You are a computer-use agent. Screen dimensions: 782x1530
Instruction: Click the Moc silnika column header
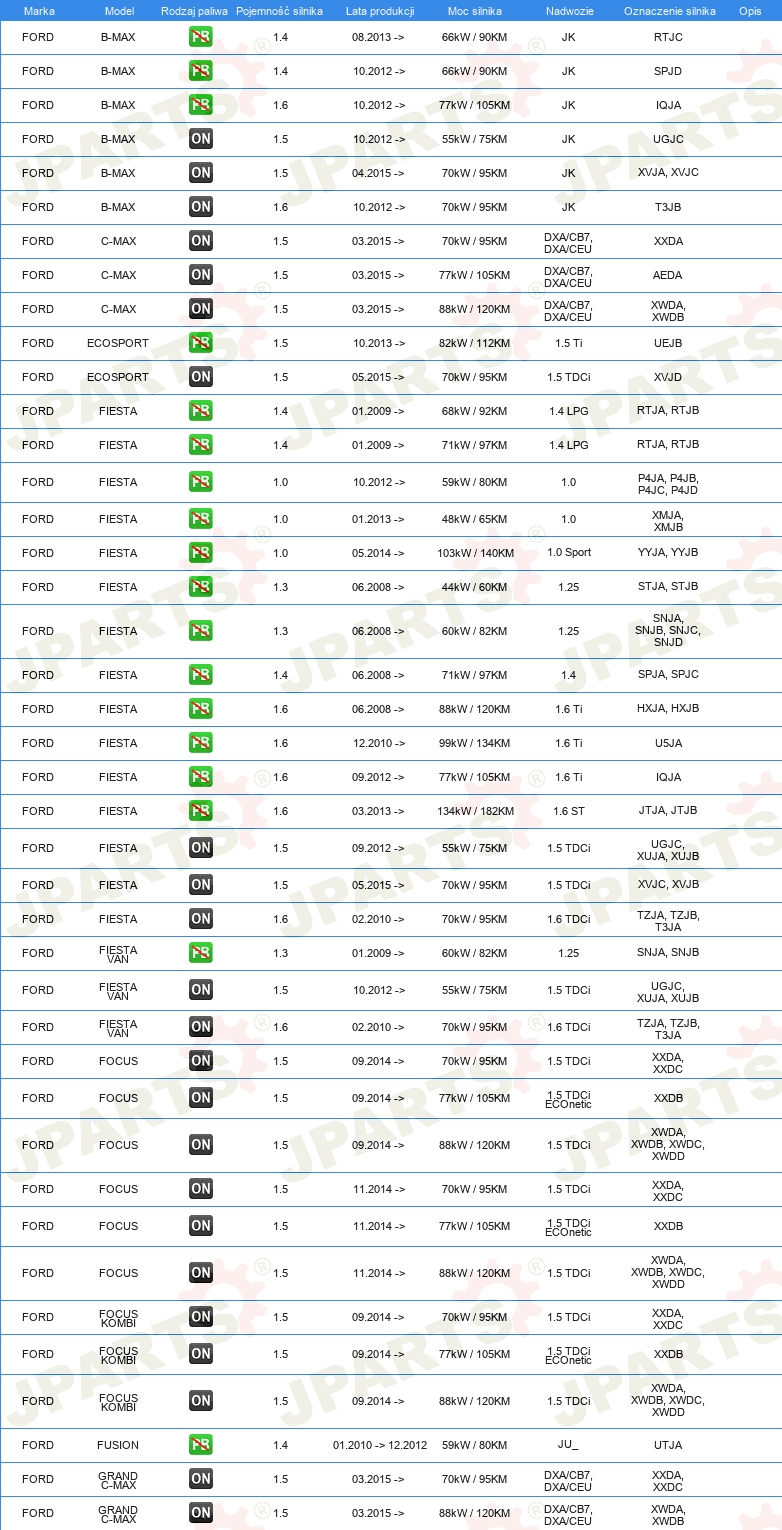point(475,10)
